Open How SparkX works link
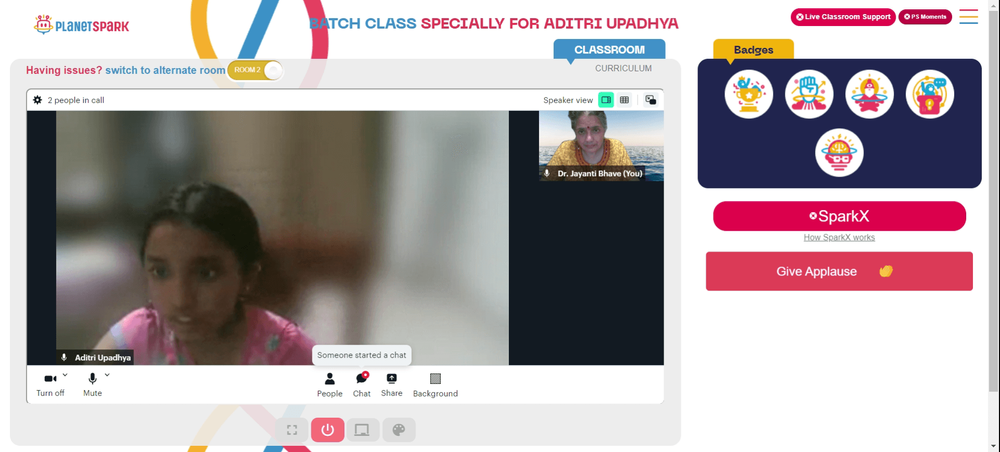1000x452 pixels. pos(839,237)
